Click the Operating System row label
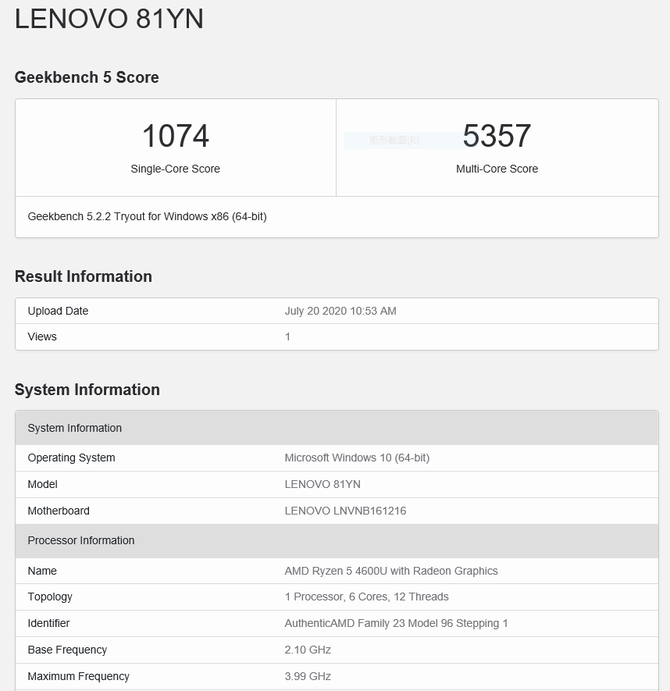Viewport: 670px width, 691px height. [x=71, y=458]
